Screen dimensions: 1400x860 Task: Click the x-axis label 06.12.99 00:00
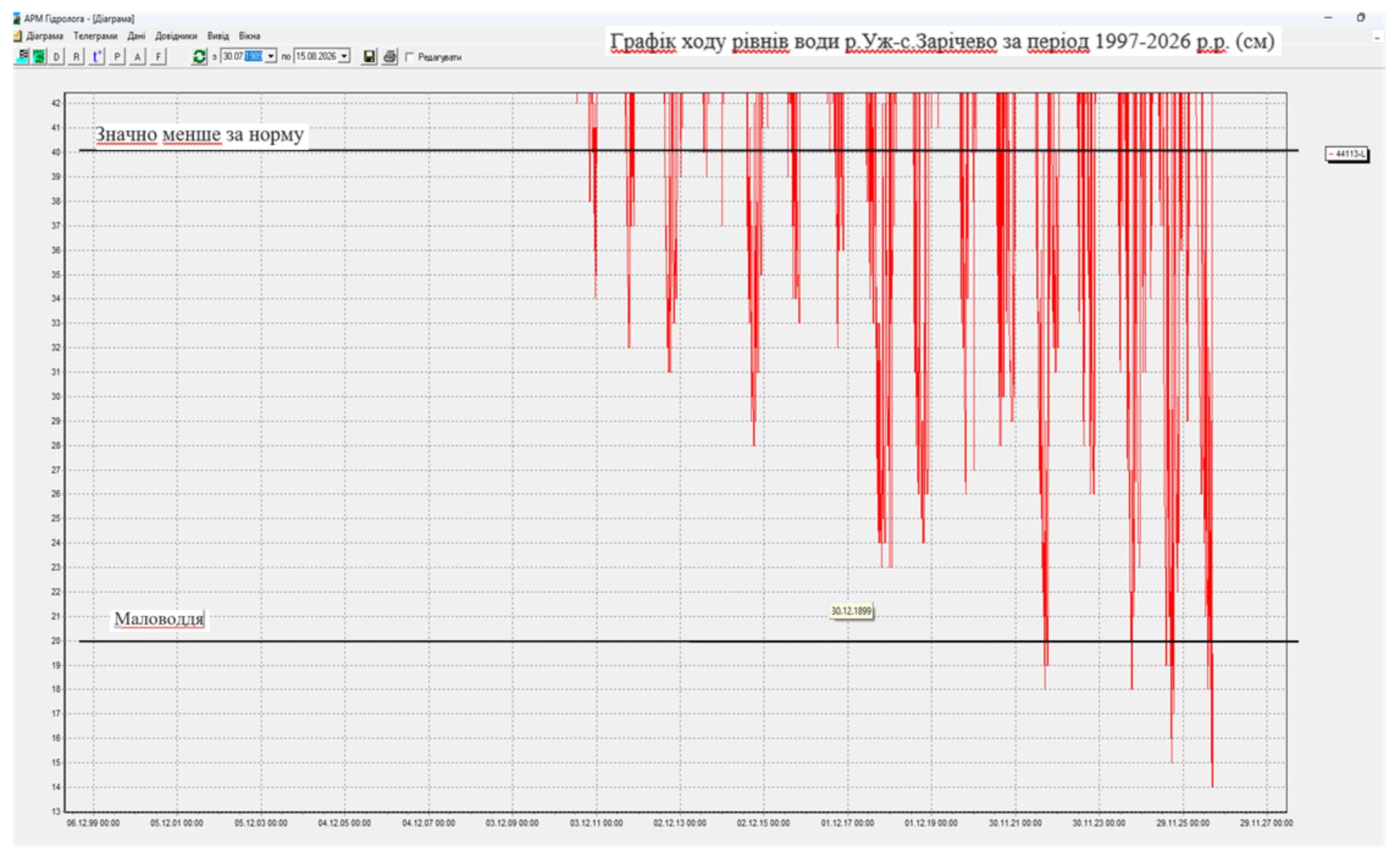[x=93, y=823]
